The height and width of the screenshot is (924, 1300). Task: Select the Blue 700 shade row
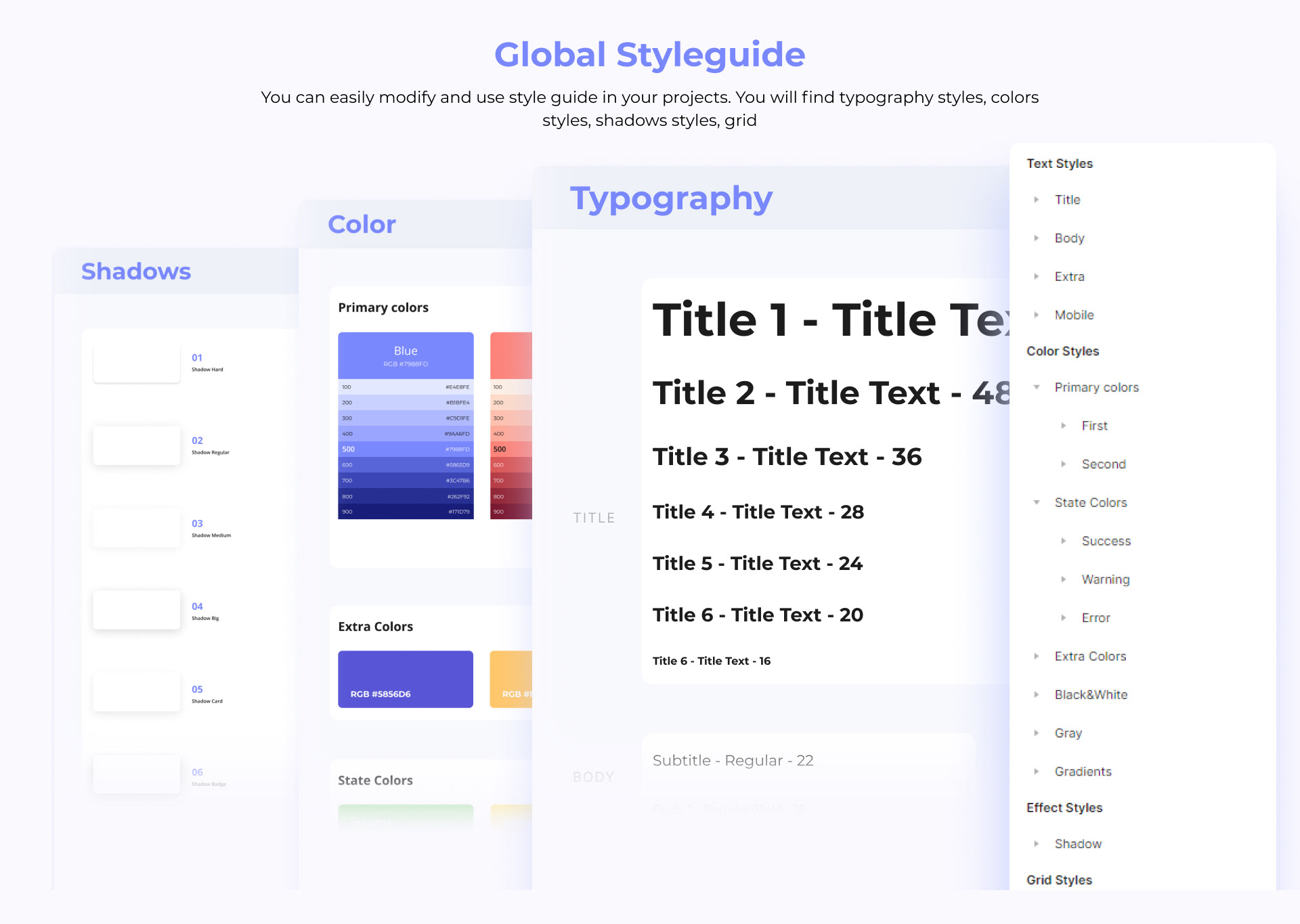click(x=406, y=481)
